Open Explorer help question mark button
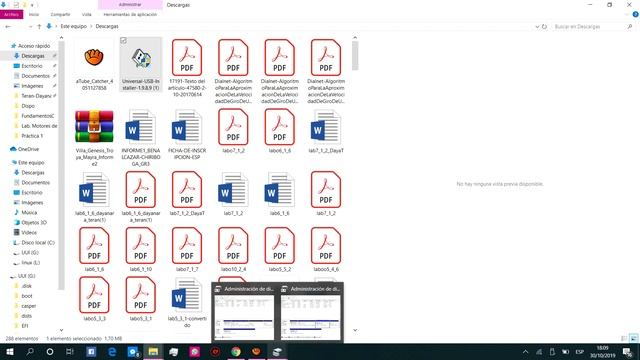 [x=635, y=14]
